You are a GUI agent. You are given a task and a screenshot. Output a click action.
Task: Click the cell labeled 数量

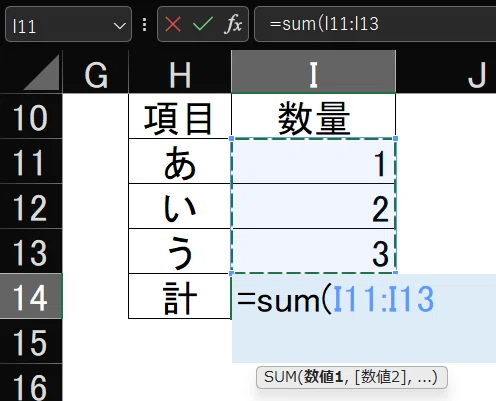[x=314, y=116]
